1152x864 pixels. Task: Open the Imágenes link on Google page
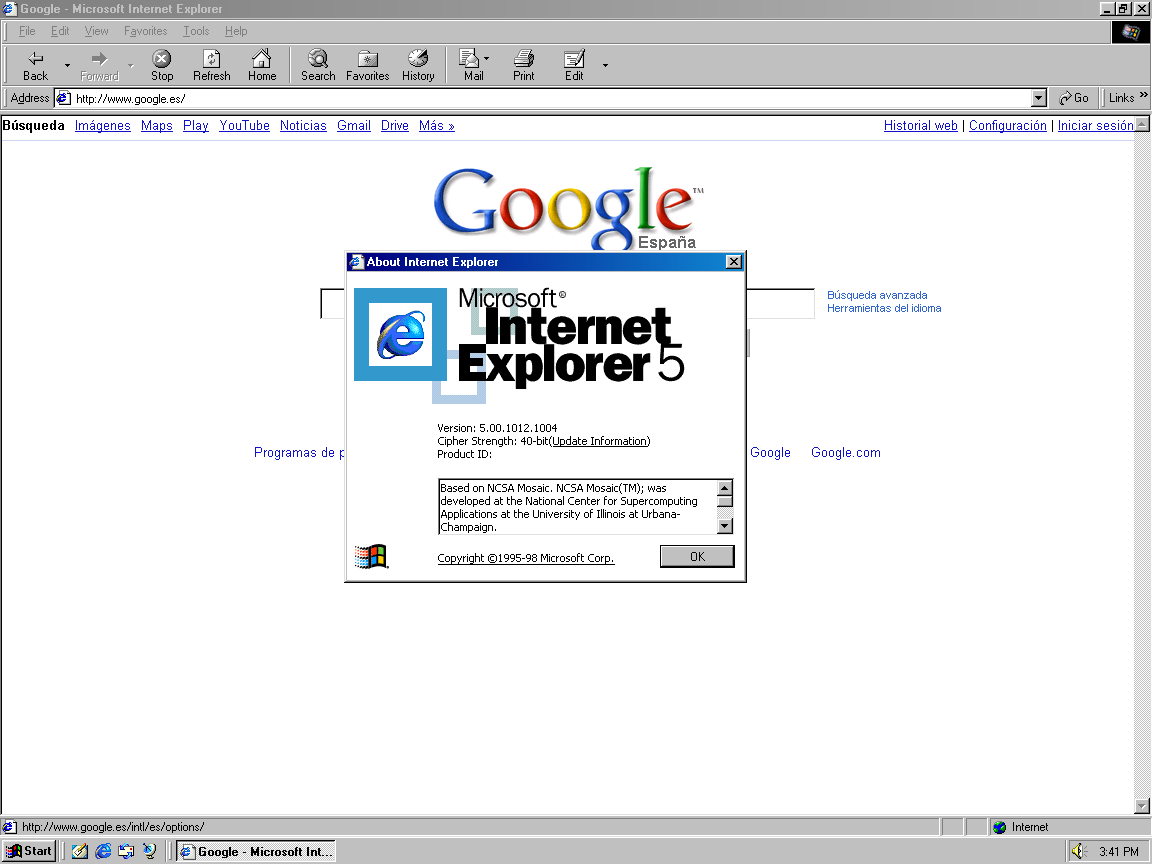coord(103,126)
